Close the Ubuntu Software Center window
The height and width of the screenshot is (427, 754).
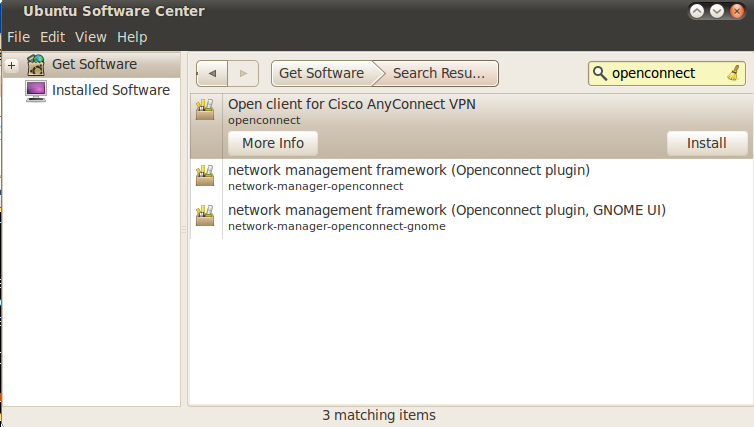coord(737,11)
